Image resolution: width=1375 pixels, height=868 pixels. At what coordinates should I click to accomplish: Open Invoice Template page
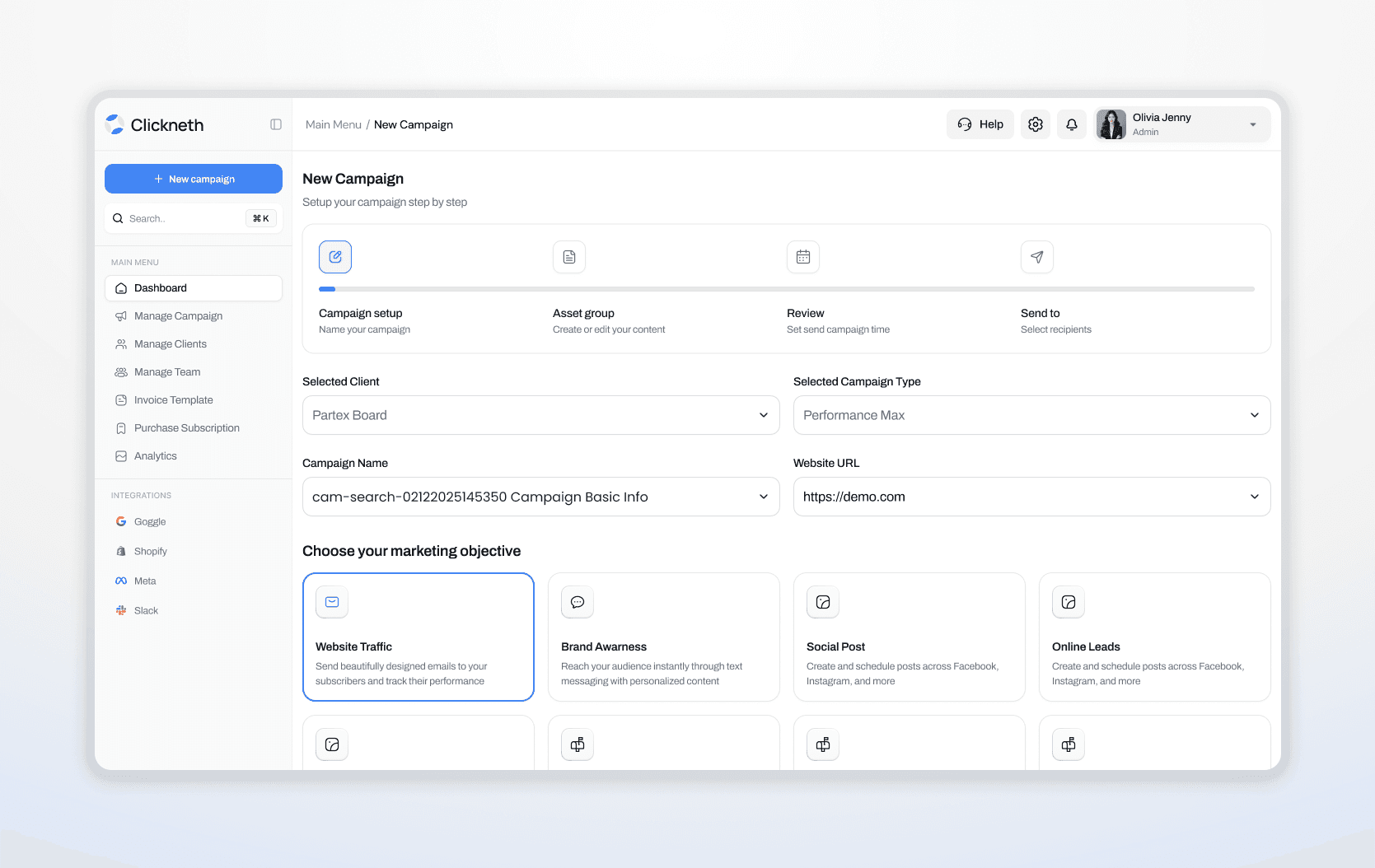pyautogui.click(x=194, y=400)
